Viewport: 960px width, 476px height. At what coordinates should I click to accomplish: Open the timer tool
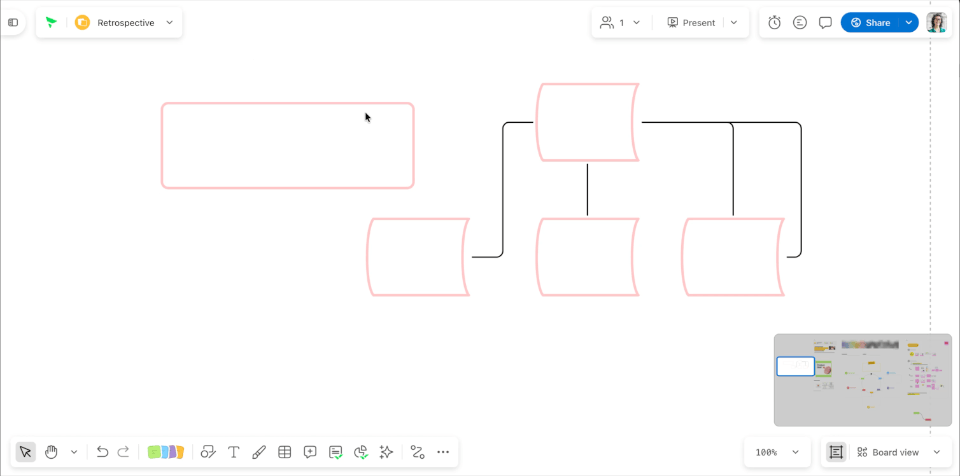[x=774, y=23]
